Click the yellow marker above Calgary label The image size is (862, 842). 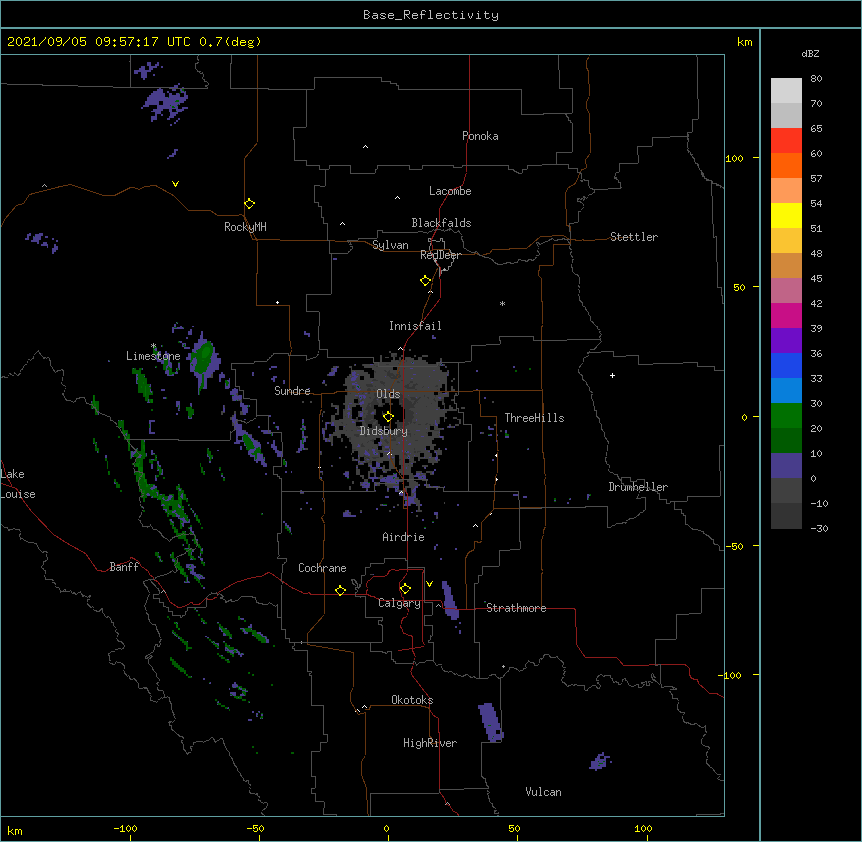405,589
